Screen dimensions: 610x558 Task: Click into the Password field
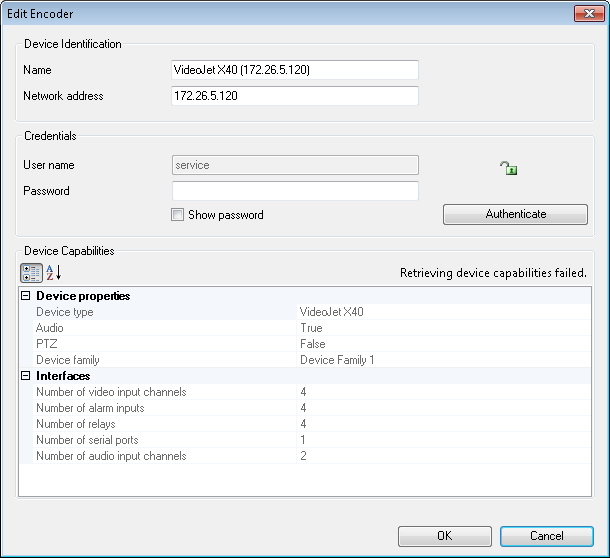pos(295,191)
